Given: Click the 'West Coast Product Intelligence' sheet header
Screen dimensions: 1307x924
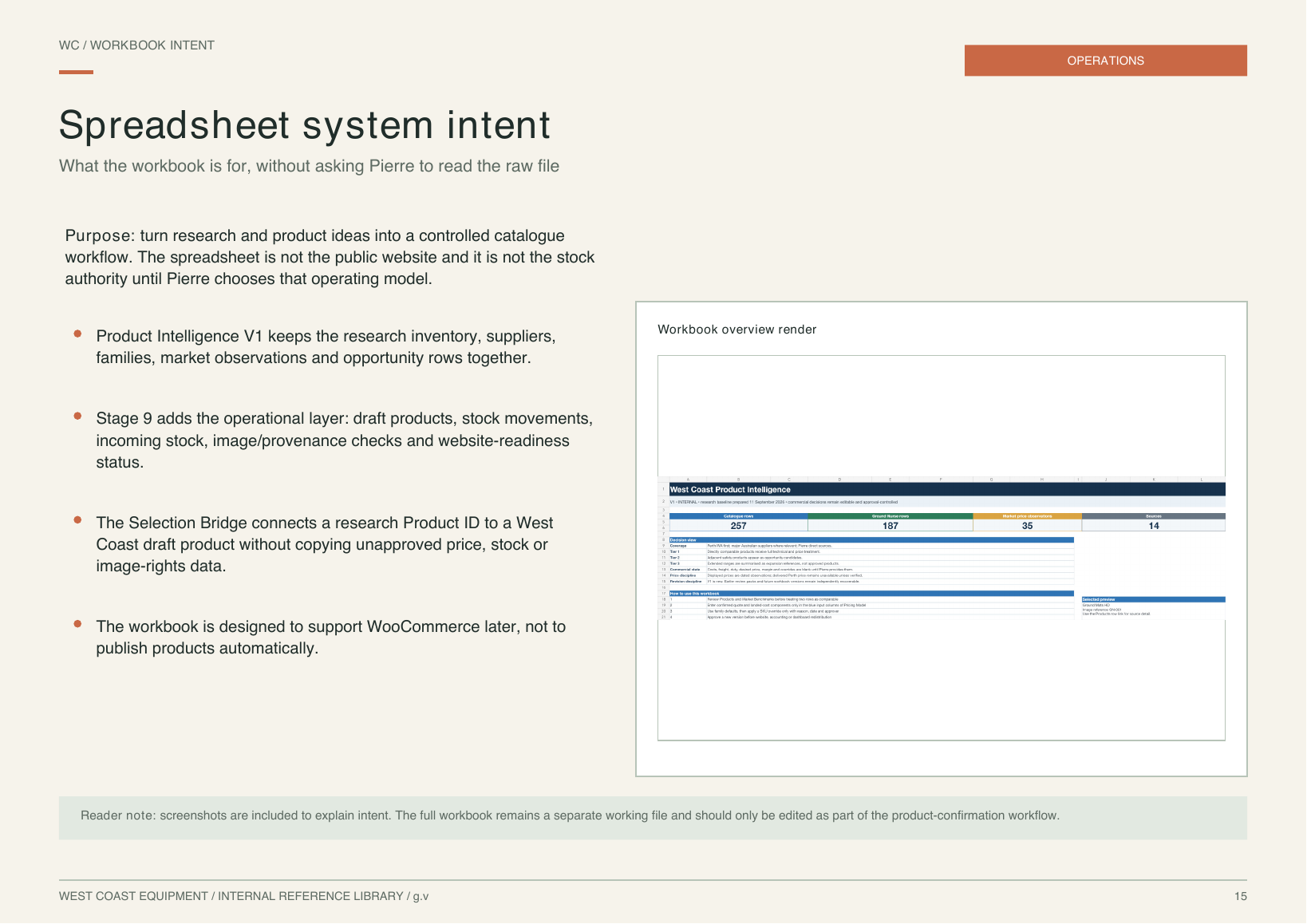Looking at the screenshot, I should point(947,489).
